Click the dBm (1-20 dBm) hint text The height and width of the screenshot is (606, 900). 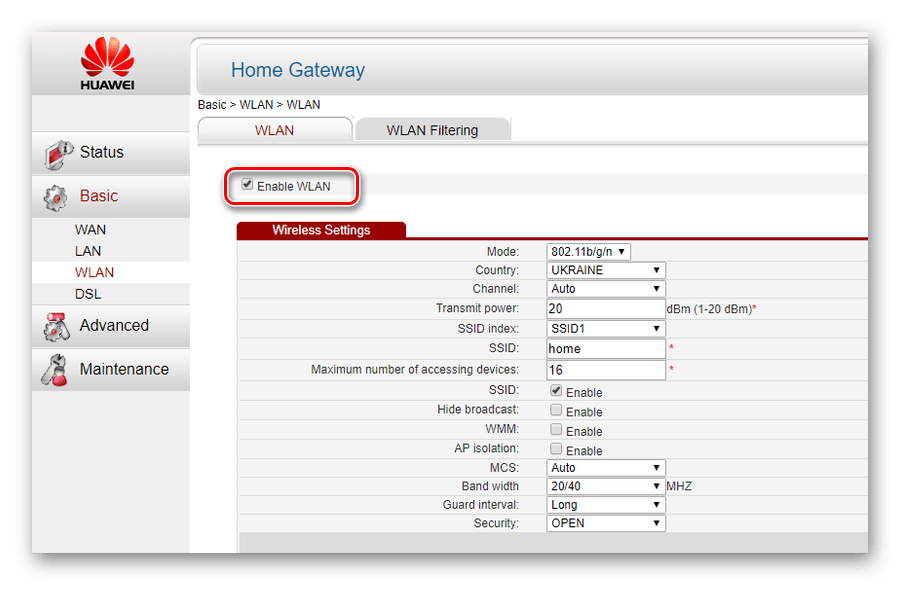click(x=709, y=309)
